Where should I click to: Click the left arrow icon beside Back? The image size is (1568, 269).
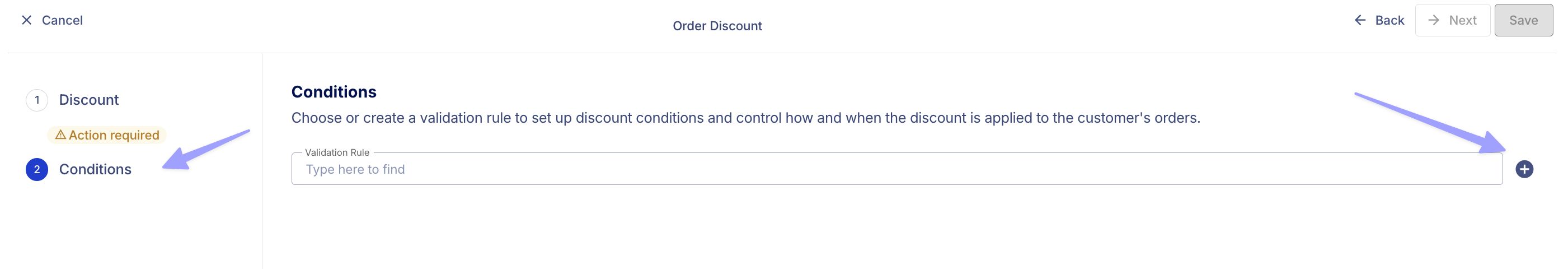tap(1360, 20)
